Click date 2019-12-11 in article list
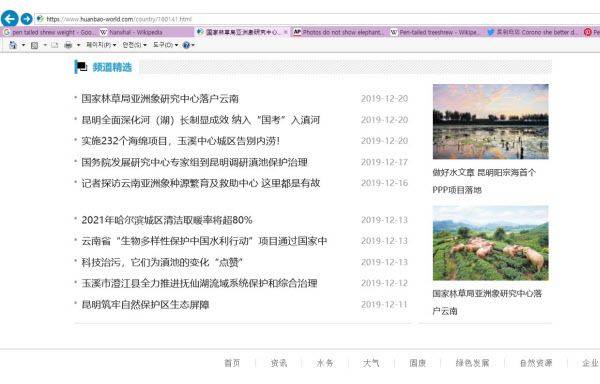The image size is (600, 384). pos(384,305)
